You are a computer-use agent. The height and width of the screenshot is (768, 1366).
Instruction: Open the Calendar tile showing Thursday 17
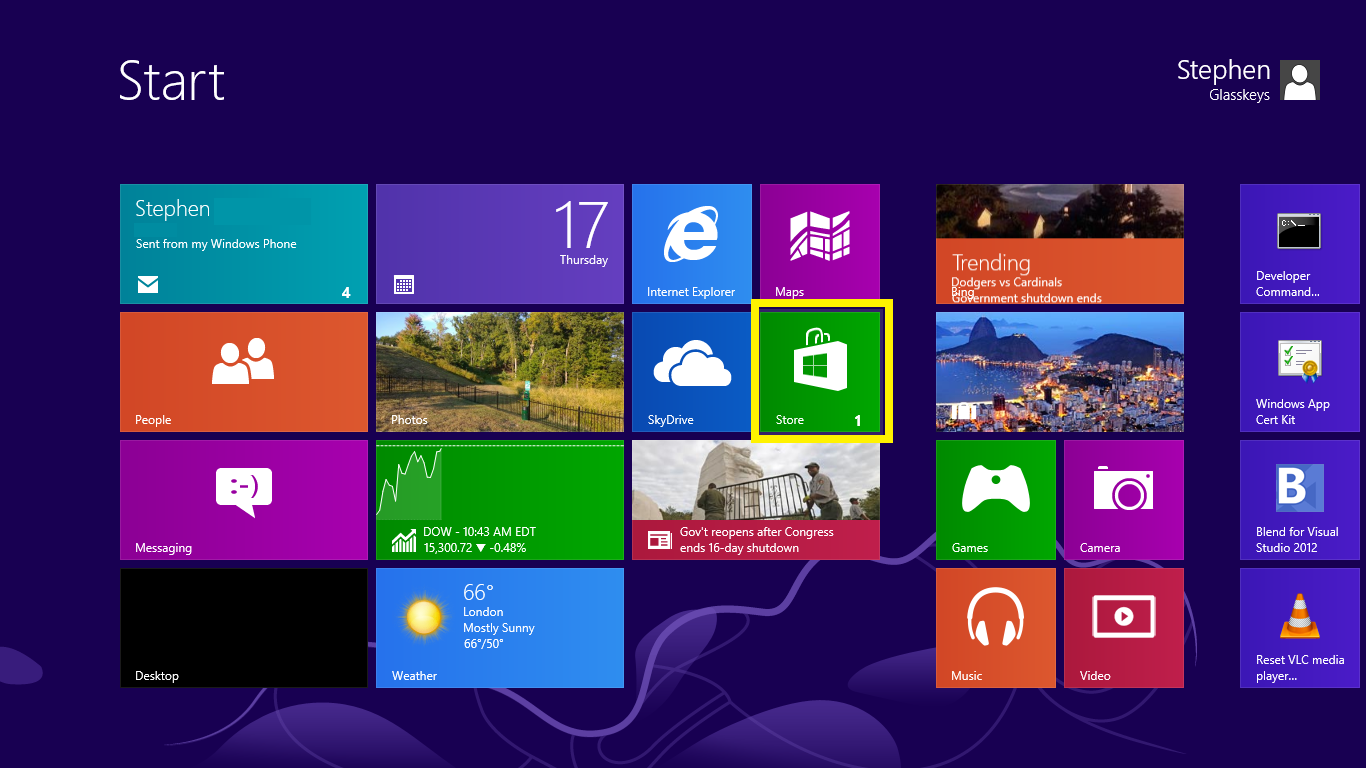point(499,243)
